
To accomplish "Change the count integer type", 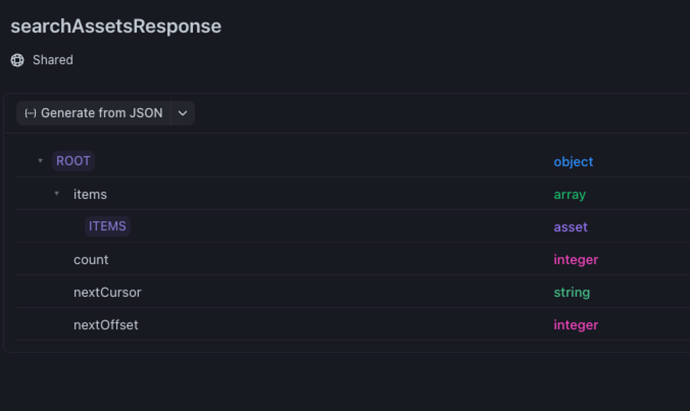I will coord(576,259).
